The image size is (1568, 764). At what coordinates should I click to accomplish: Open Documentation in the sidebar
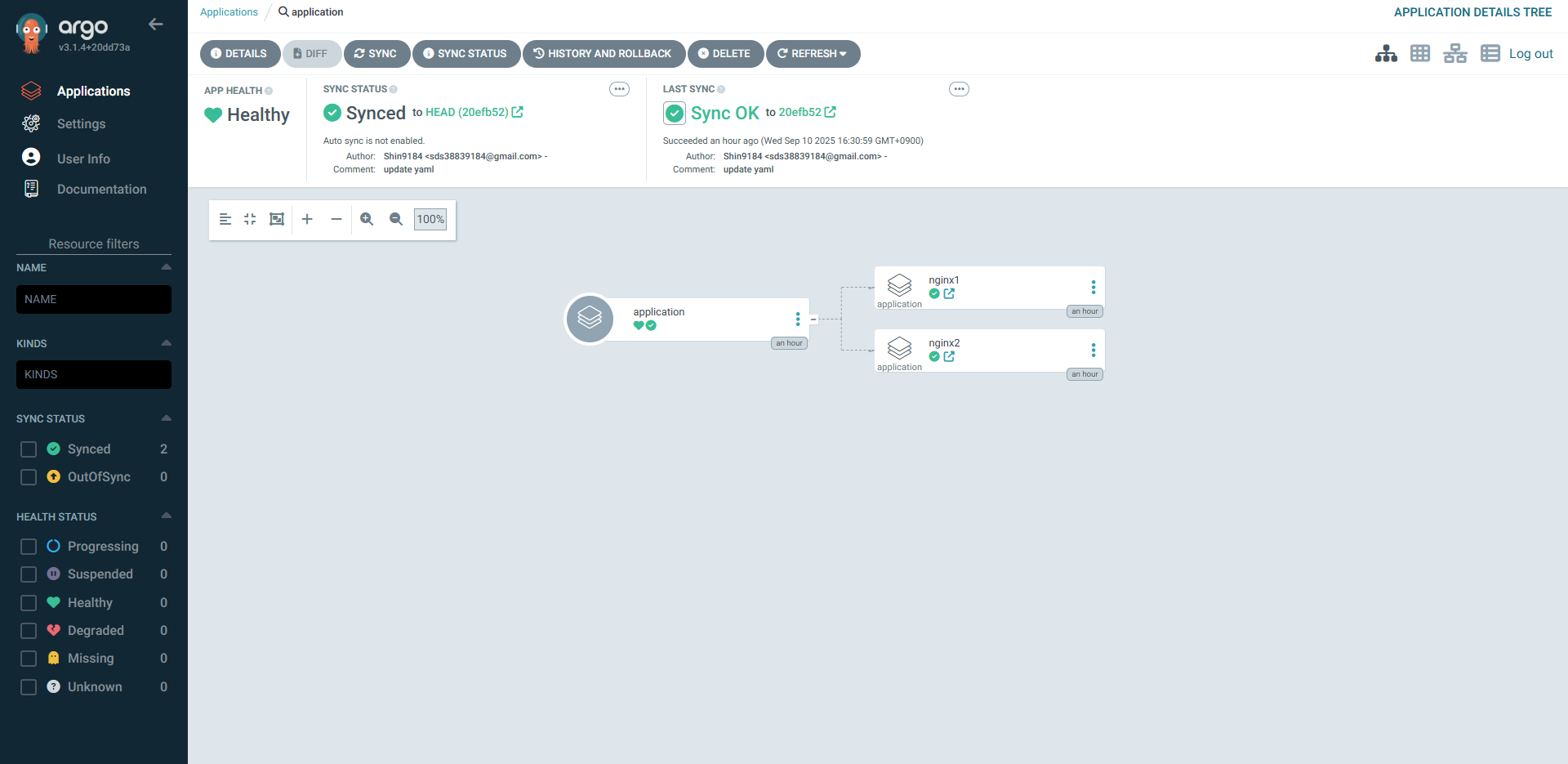coord(101,189)
